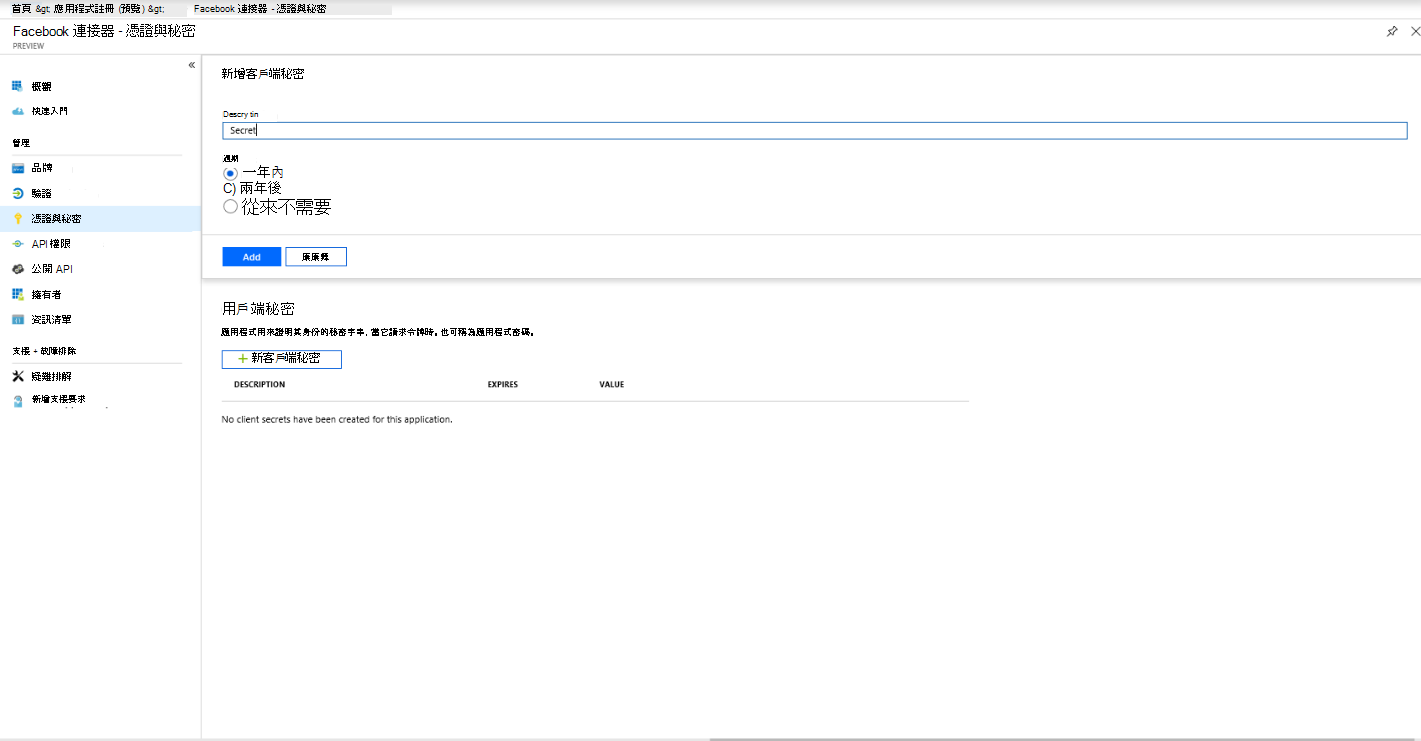Select 憑證與秘密 in the sidebar
This screenshot has width=1421, height=741.
[x=100, y=218]
